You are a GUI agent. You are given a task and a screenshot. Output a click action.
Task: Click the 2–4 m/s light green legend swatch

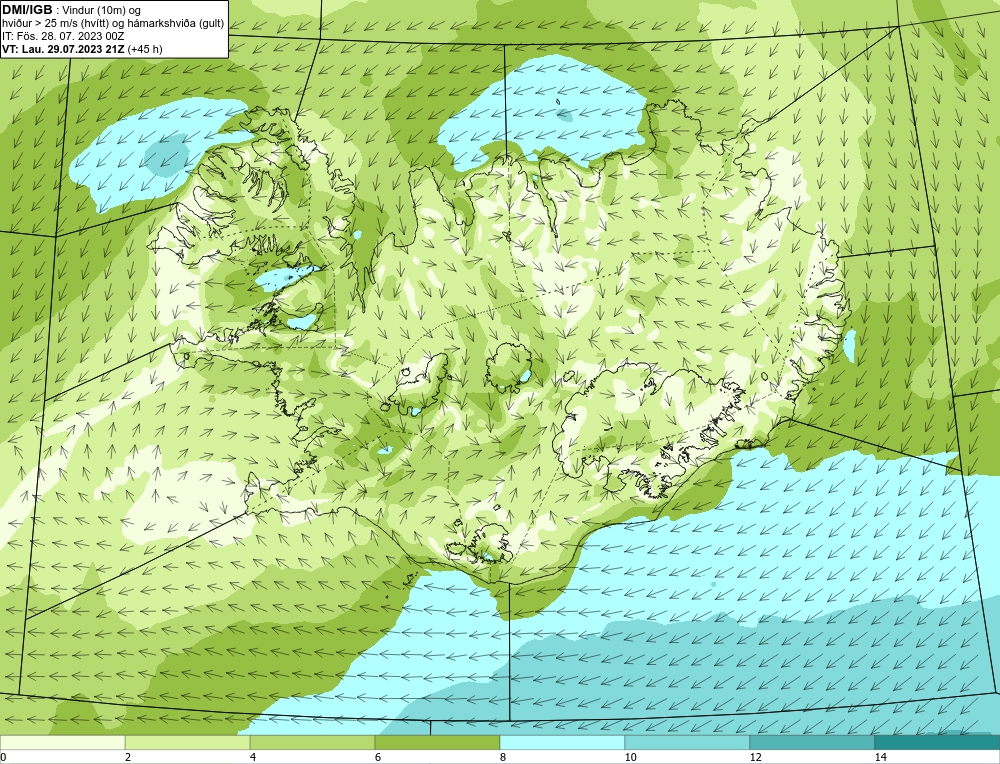click(188, 742)
